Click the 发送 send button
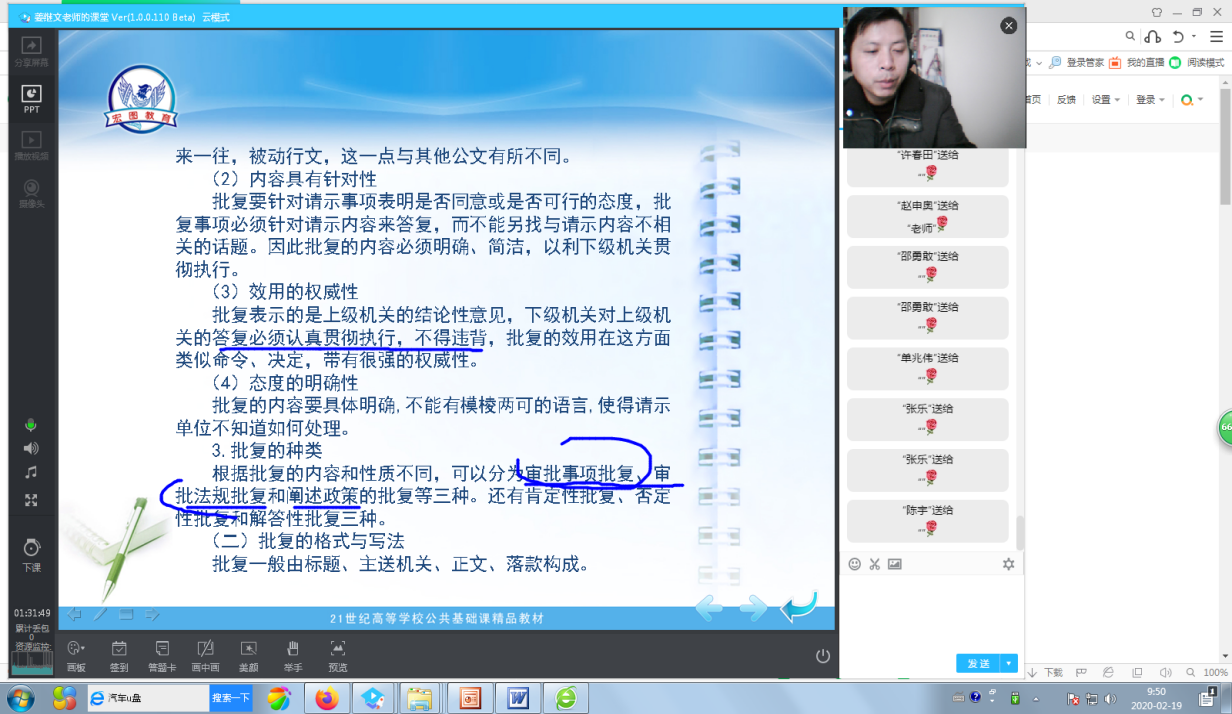Image resolution: width=1232 pixels, height=714 pixels. tap(978, 664)
